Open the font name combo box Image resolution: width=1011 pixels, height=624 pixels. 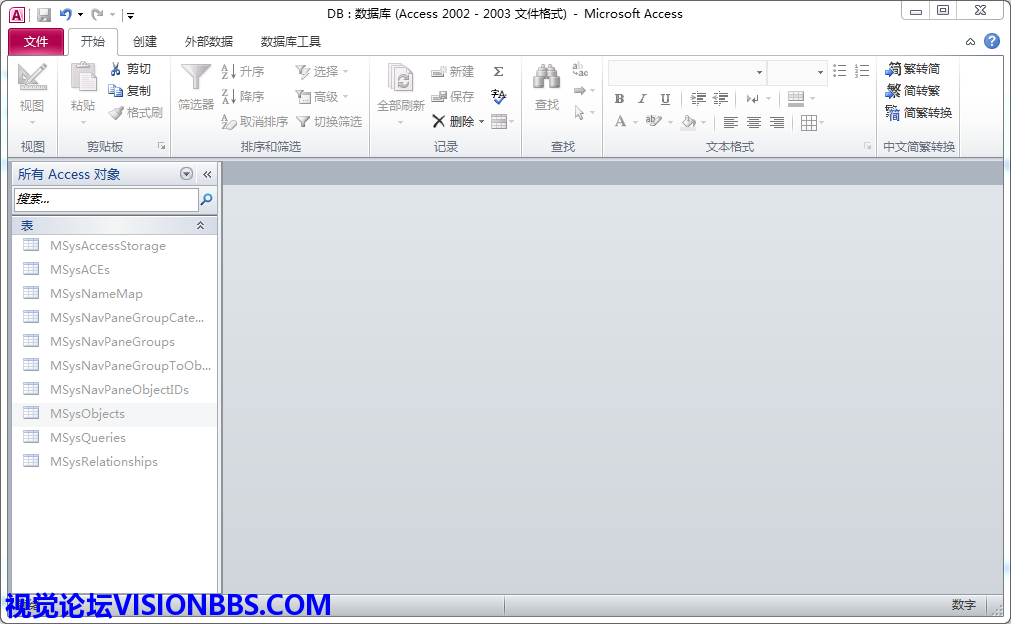pos(686,72)
